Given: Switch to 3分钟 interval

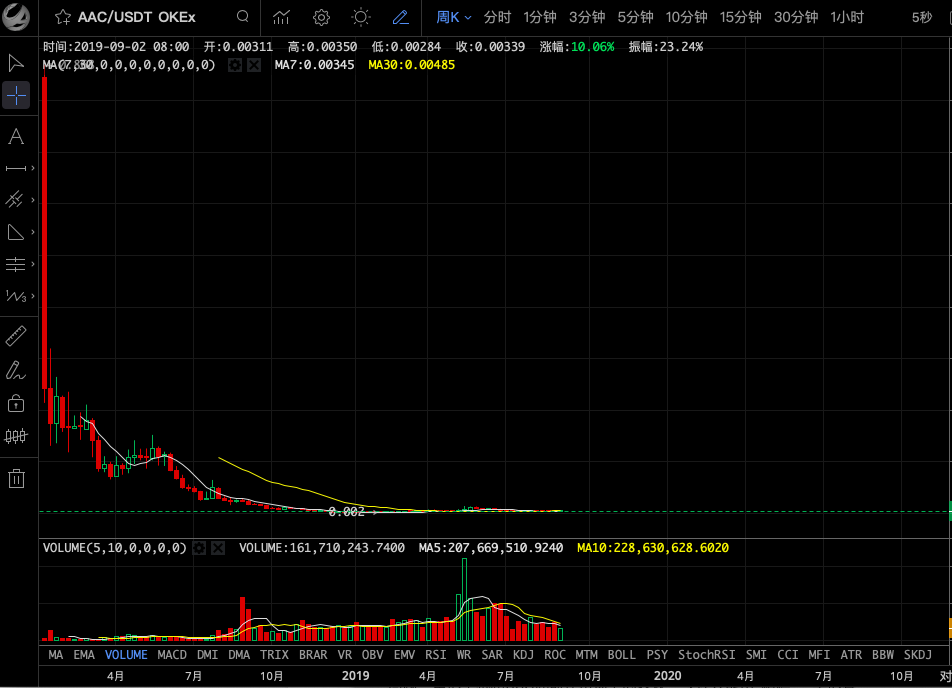Looking at the screenshot, I should pyautogui.click(x=587, y=18).
